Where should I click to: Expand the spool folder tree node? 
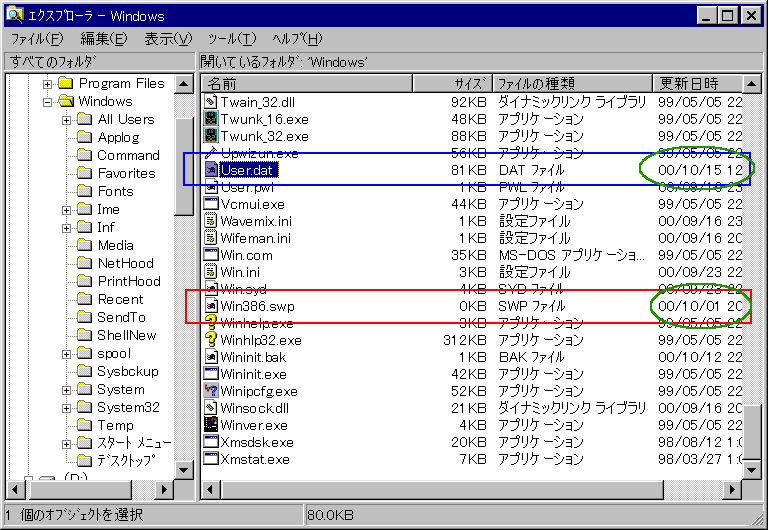pos(66,354)
